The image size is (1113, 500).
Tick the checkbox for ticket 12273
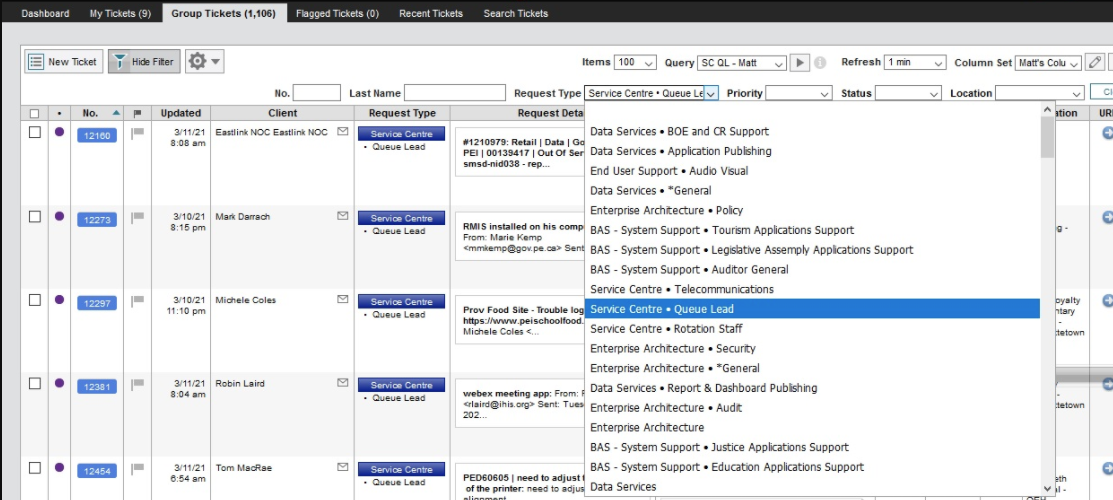point(35,217)
